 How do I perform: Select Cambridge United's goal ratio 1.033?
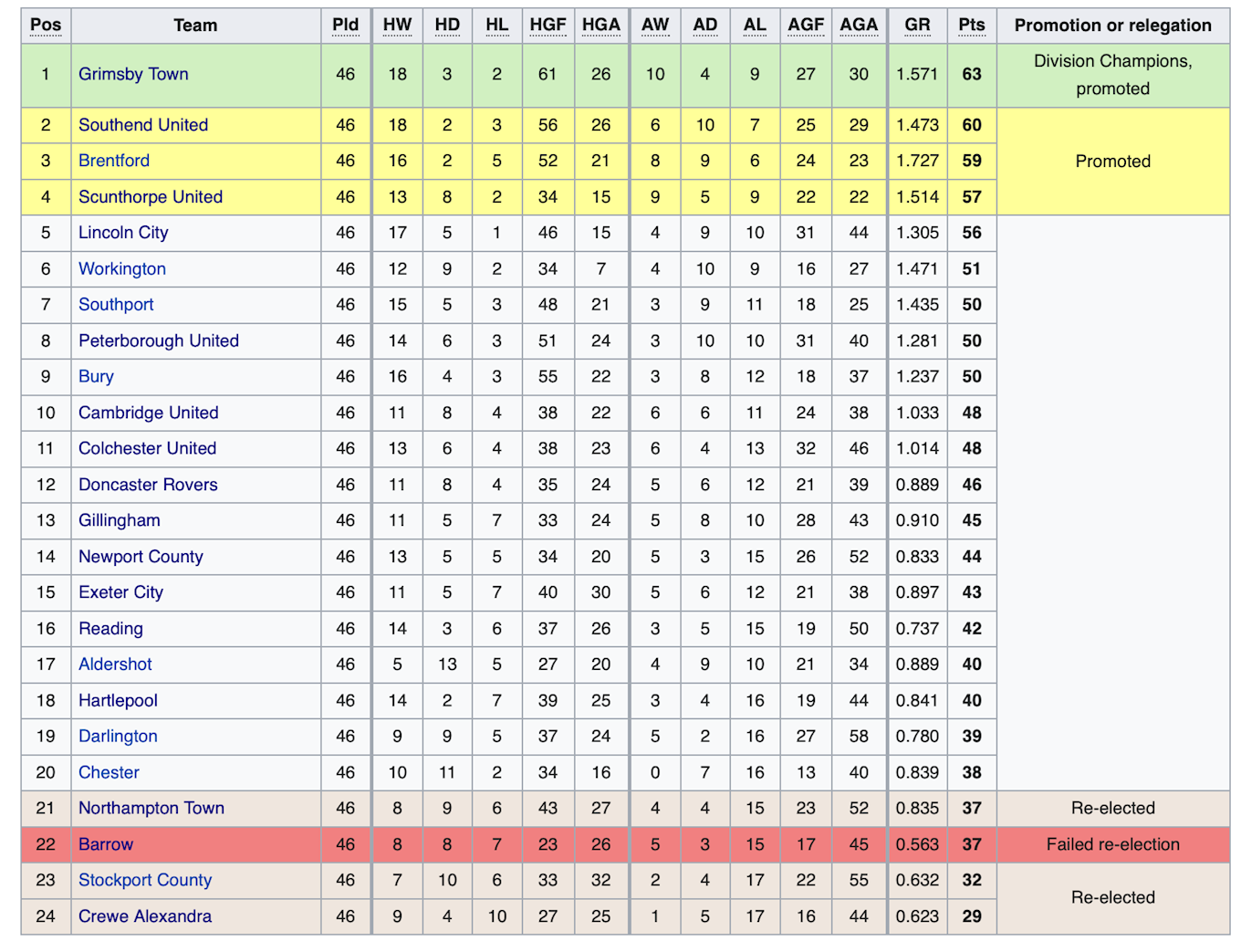point(917,413)
